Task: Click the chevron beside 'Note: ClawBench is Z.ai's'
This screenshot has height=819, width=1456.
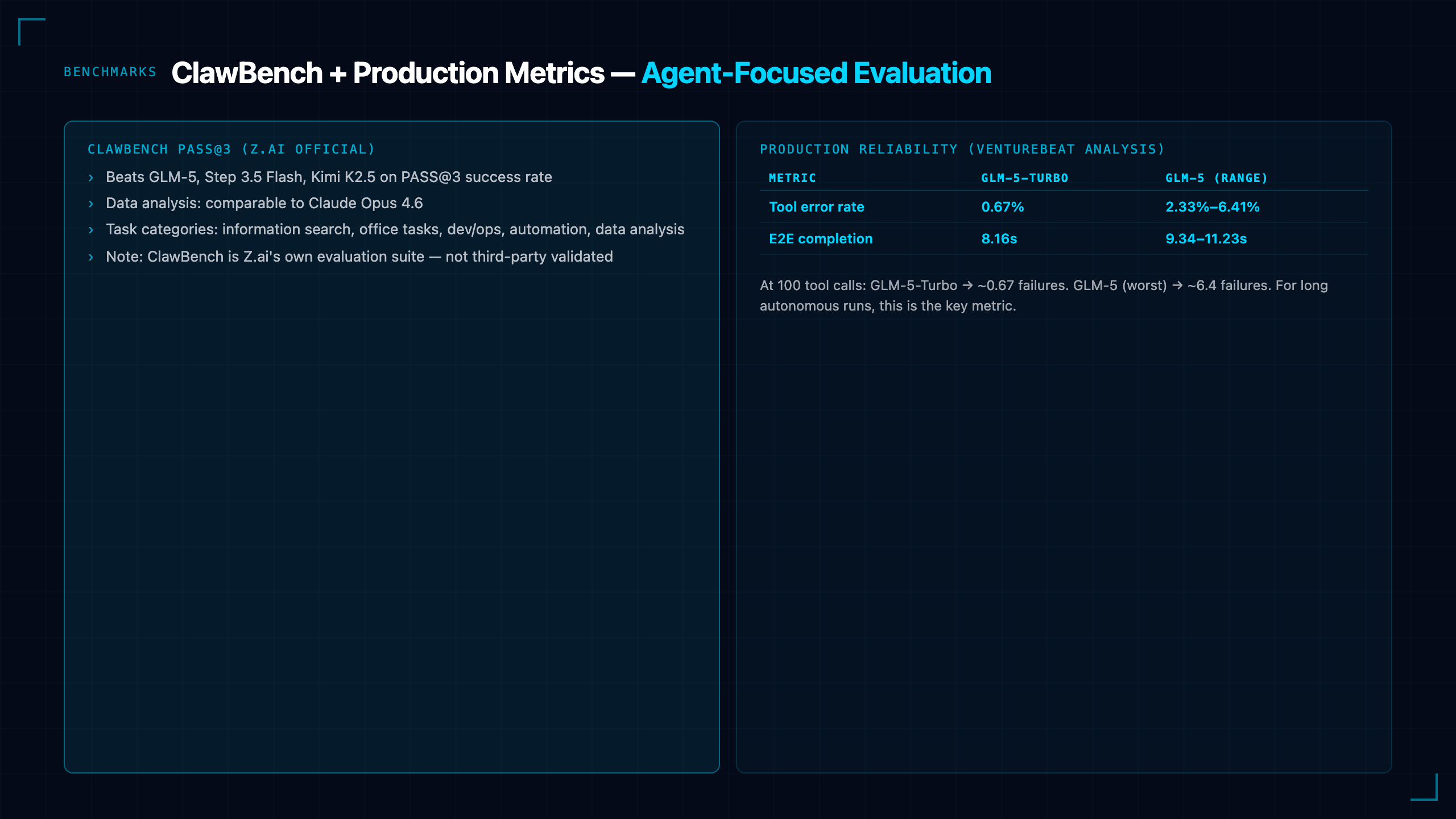Action: (91, 257)
